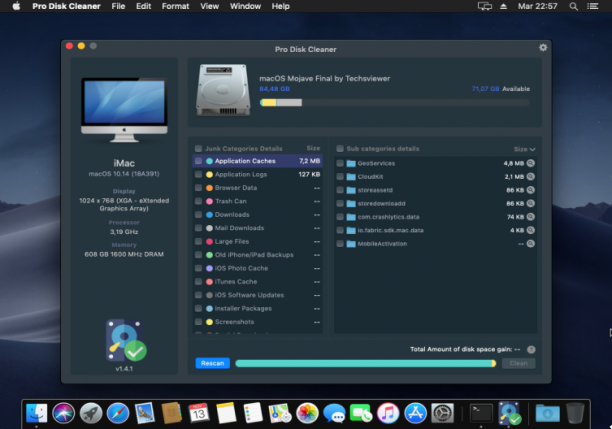Click the Rescan button

(213, 363)
